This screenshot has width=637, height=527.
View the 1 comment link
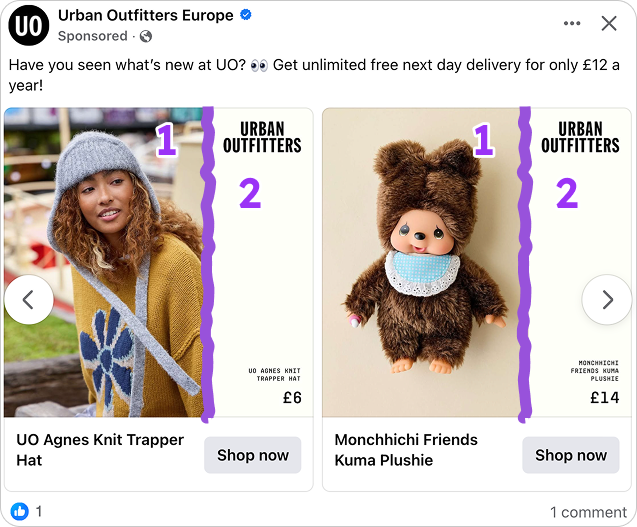point(588,512)
